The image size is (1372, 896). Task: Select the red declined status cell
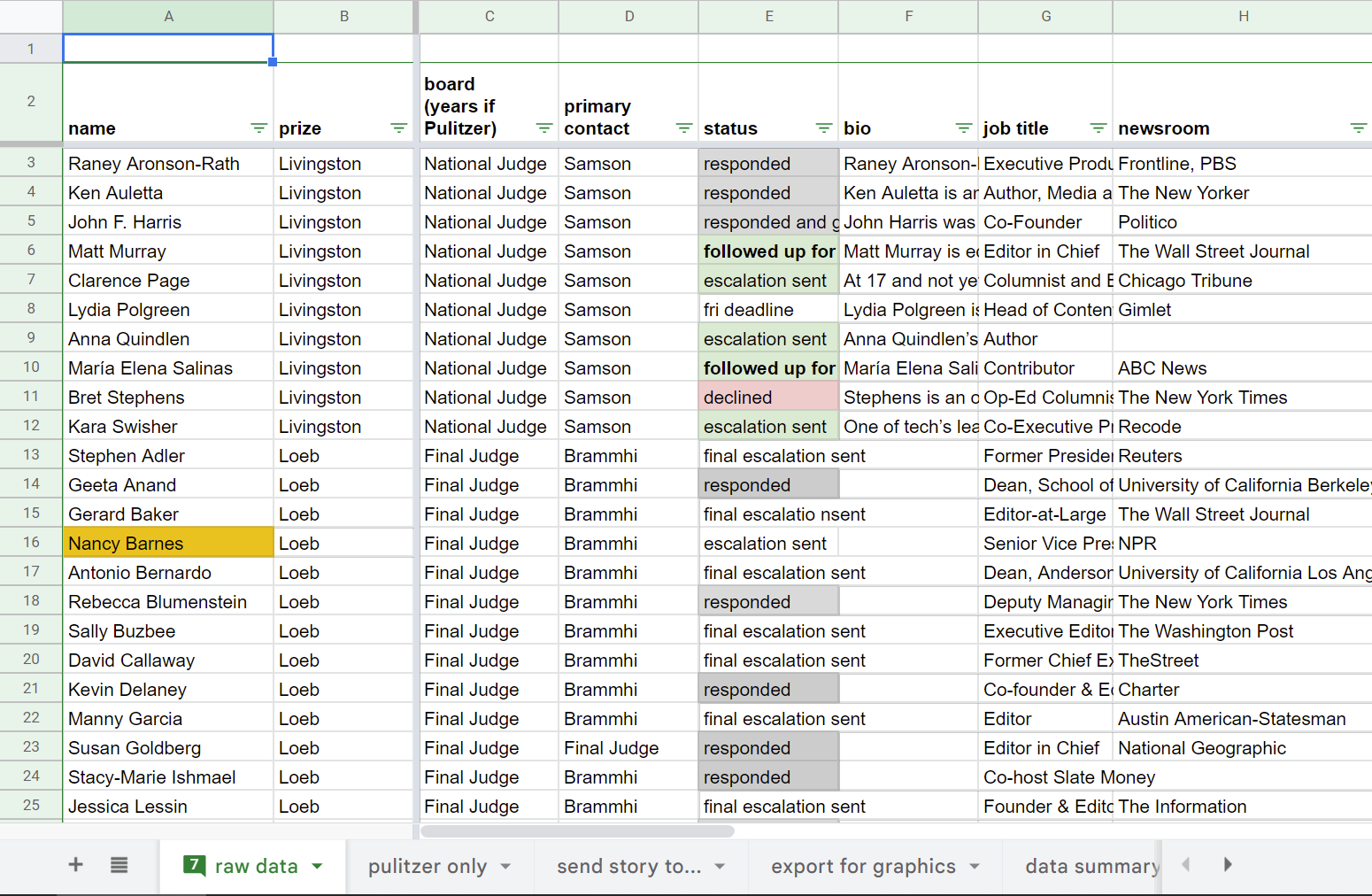768,397
